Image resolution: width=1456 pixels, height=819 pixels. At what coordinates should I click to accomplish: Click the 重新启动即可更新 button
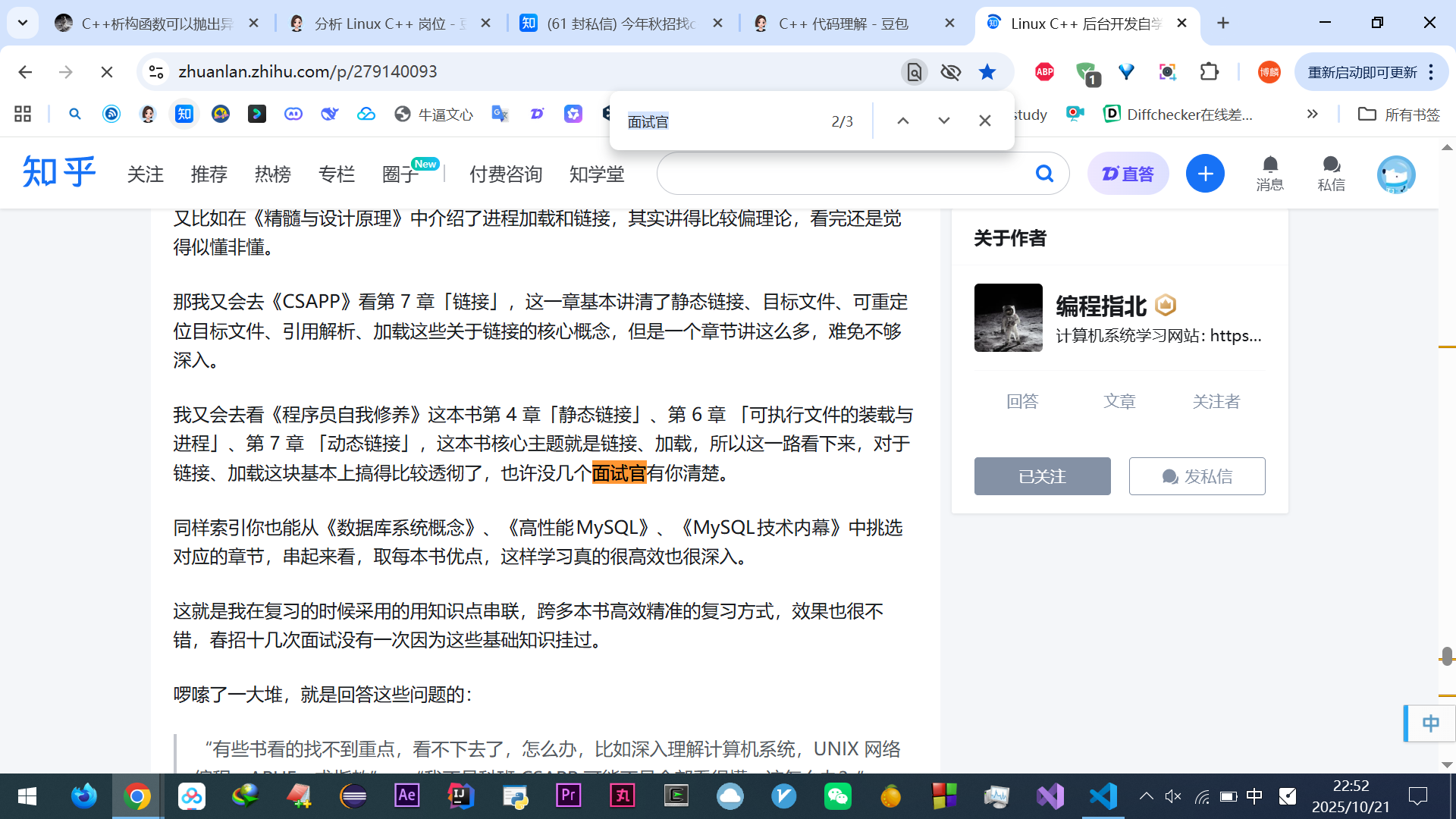click(x=1362, y=72)
